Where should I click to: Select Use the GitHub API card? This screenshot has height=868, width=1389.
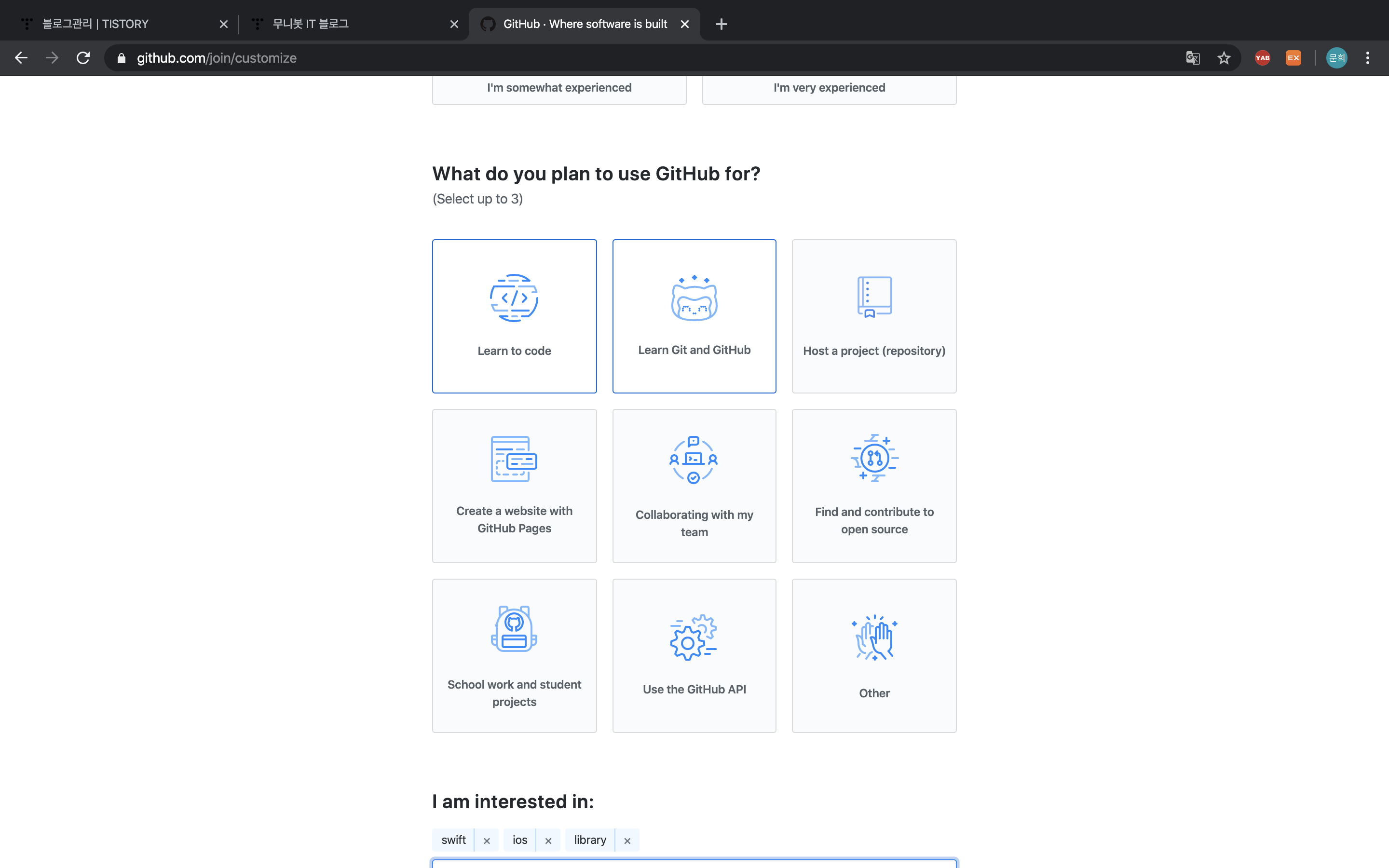(694, 656)
